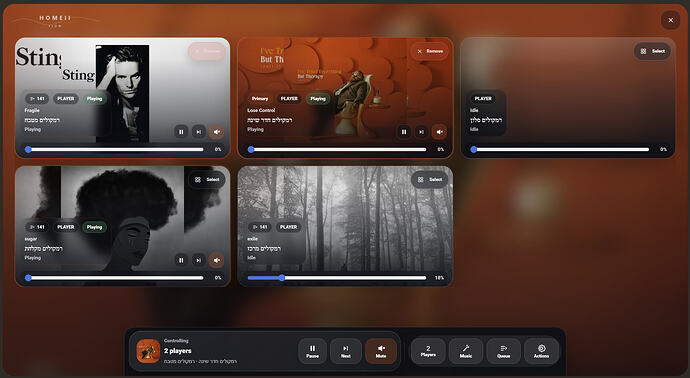Click Next in the bottom control bar
Image resolution: width=690 pixels, height=378 pixels.
[346, 351]
